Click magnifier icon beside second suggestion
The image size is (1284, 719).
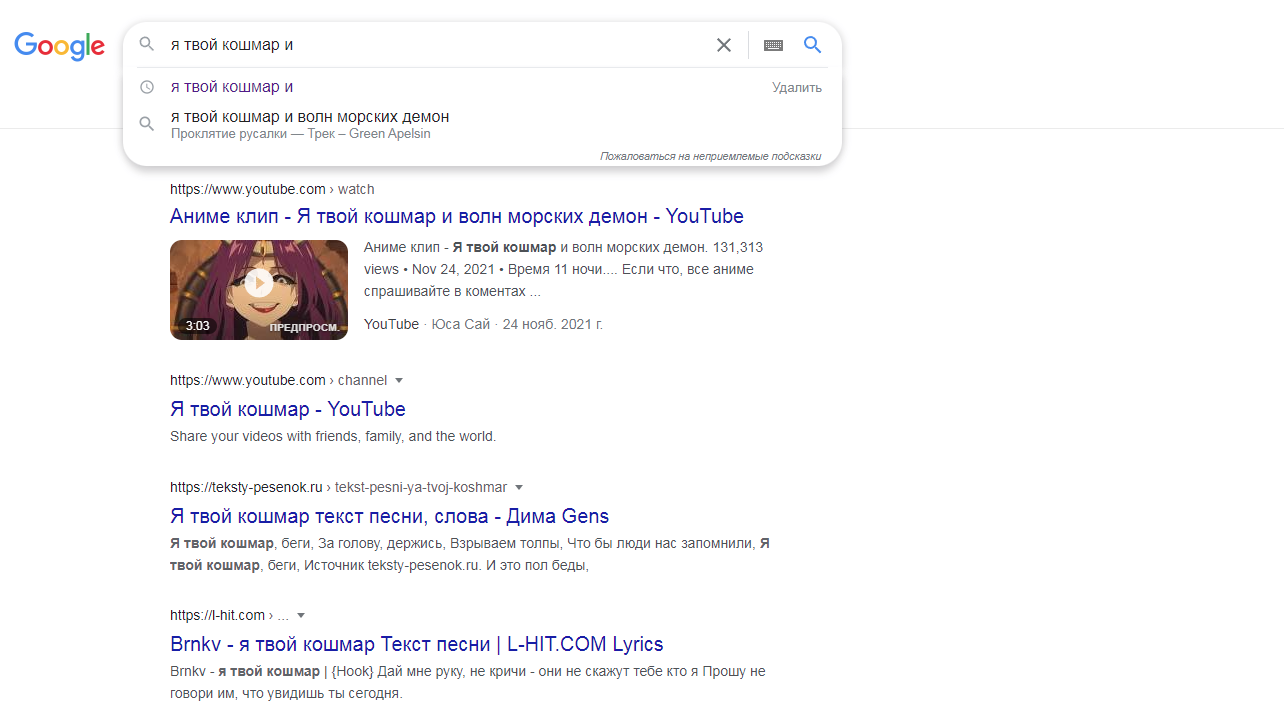[147, 124]
